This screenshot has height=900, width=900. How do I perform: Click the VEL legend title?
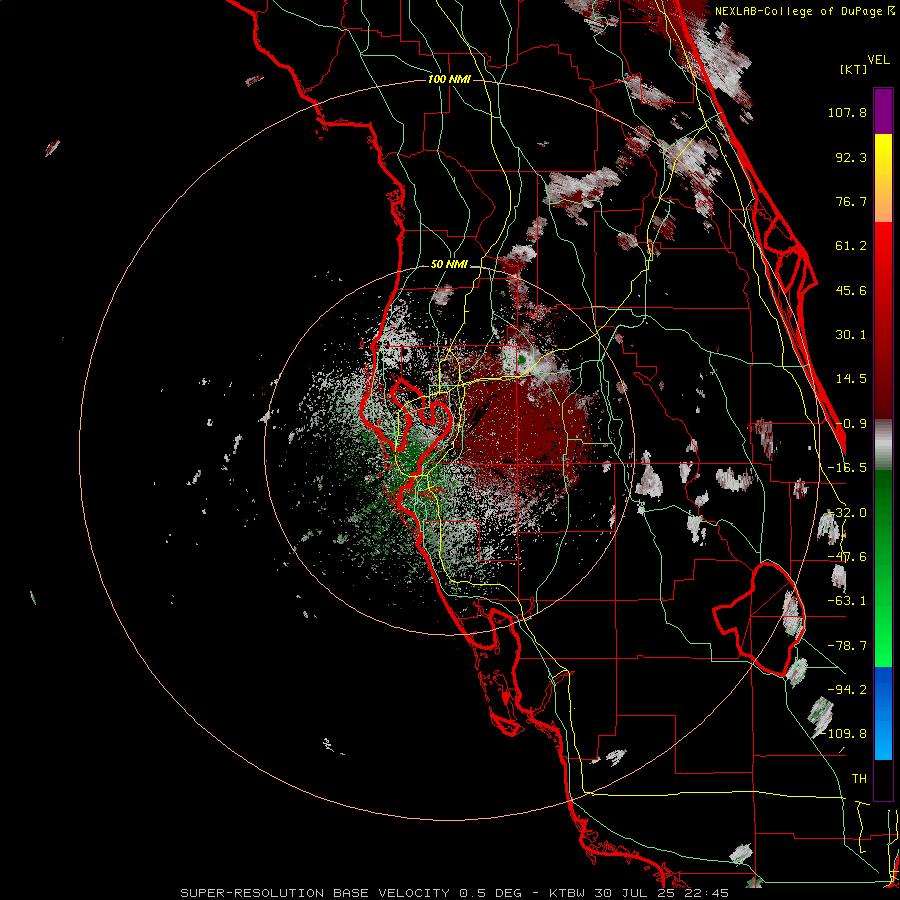tap(879, 60)
